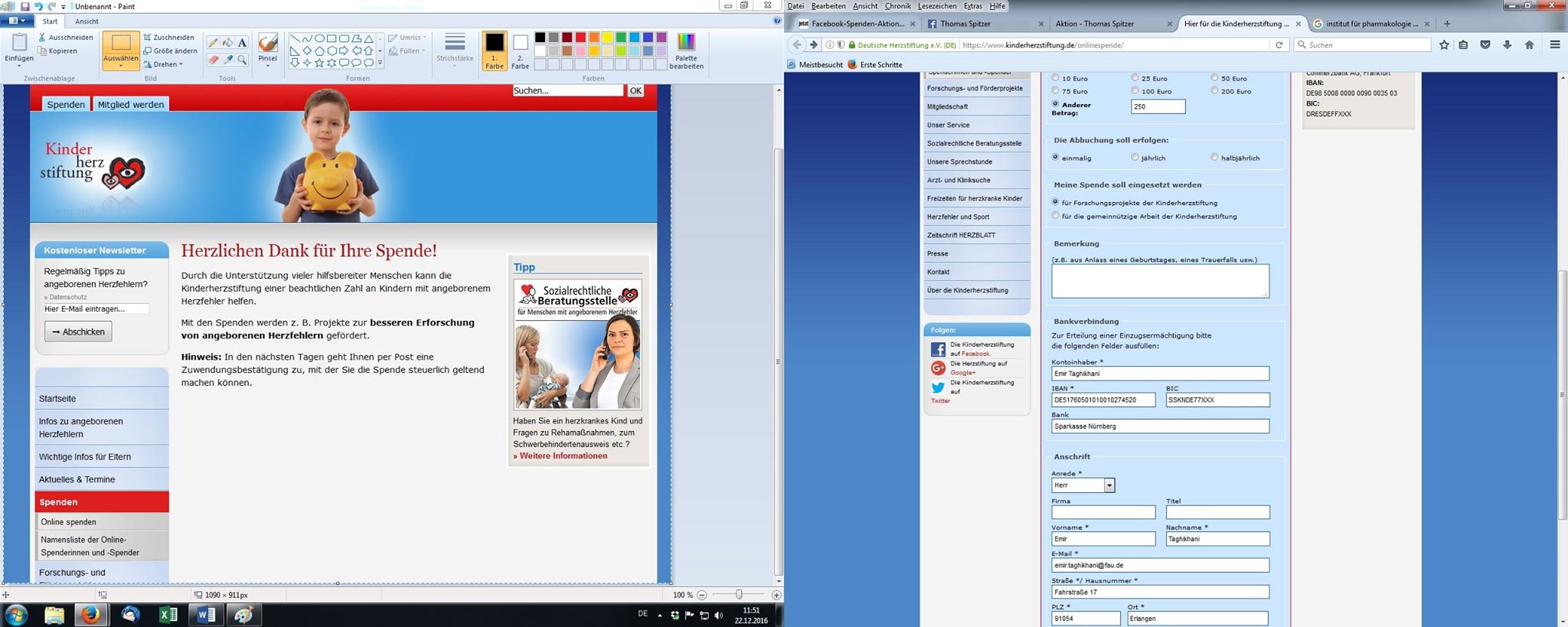Click the save icon in Paint title bar
Screen dimensions: 1568x627
coord(24,6)
